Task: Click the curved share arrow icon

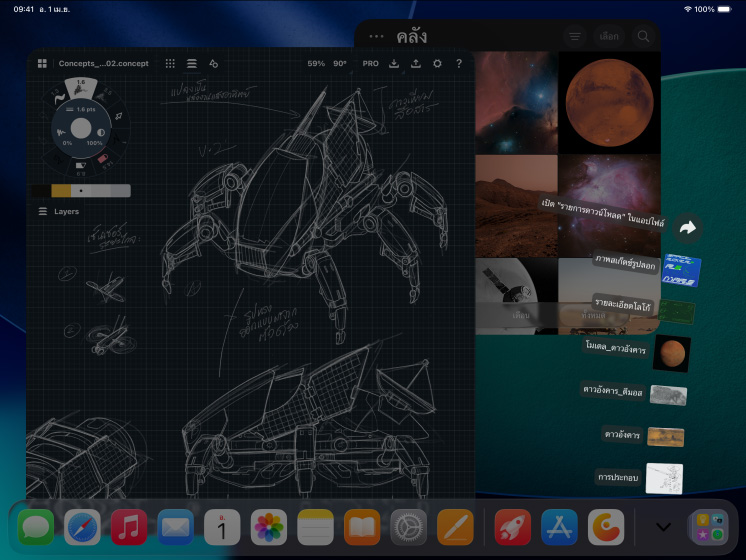Action: pos(687,228)
